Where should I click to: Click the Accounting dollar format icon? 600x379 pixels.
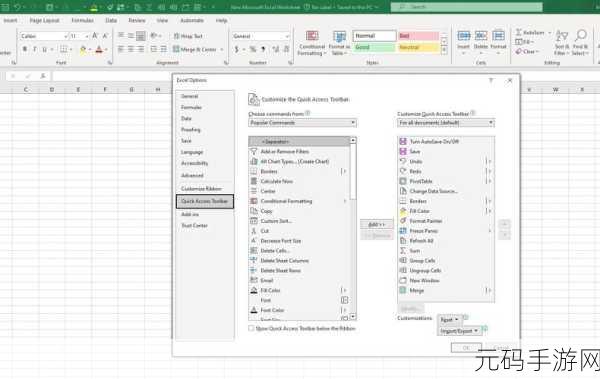(236, 49)
